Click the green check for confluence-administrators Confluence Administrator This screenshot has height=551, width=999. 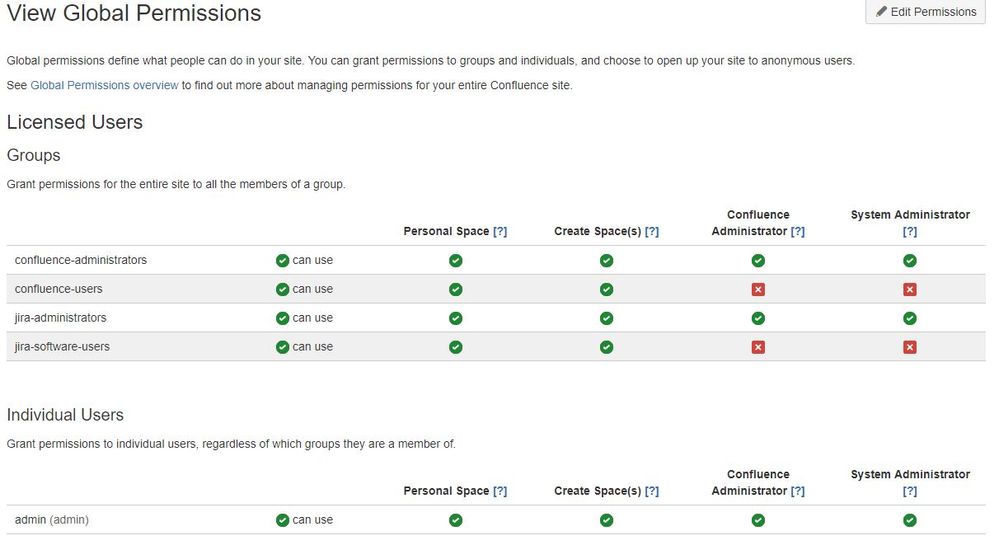(x=758, y=261)
